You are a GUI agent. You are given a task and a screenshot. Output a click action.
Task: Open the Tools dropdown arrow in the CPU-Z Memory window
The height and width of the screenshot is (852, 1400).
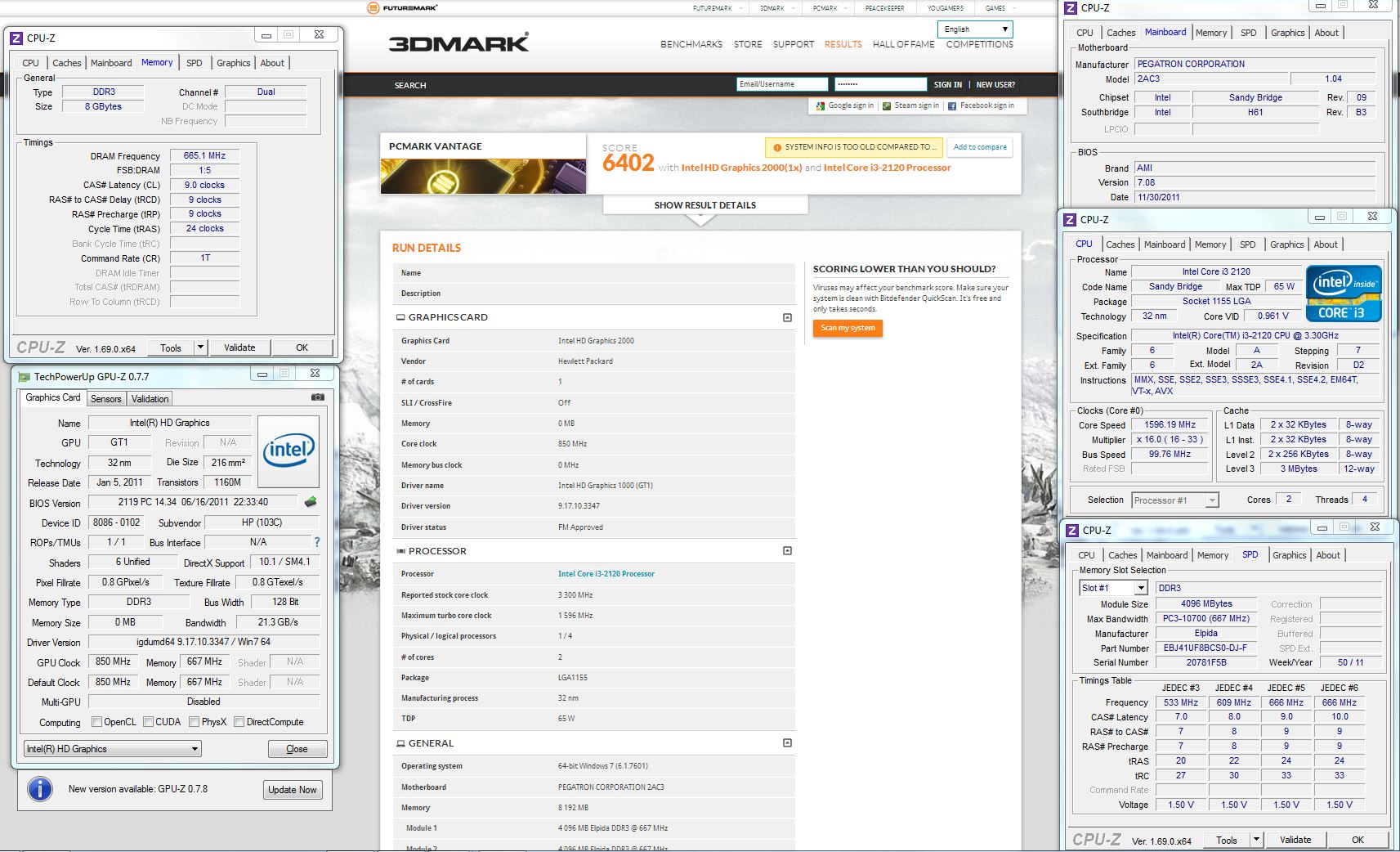(x=200, y=348)
